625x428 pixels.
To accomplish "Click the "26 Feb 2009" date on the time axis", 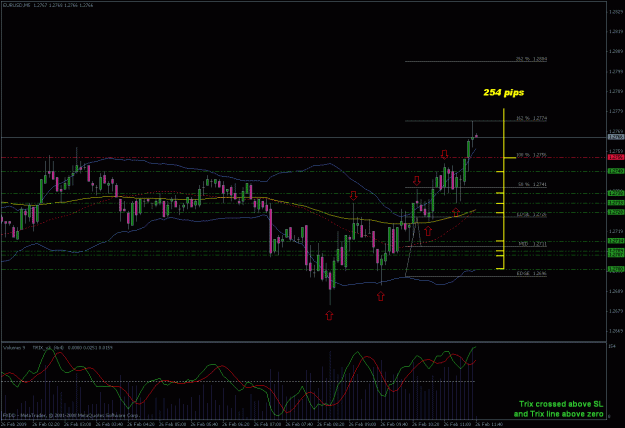I will tap(13, 424).
